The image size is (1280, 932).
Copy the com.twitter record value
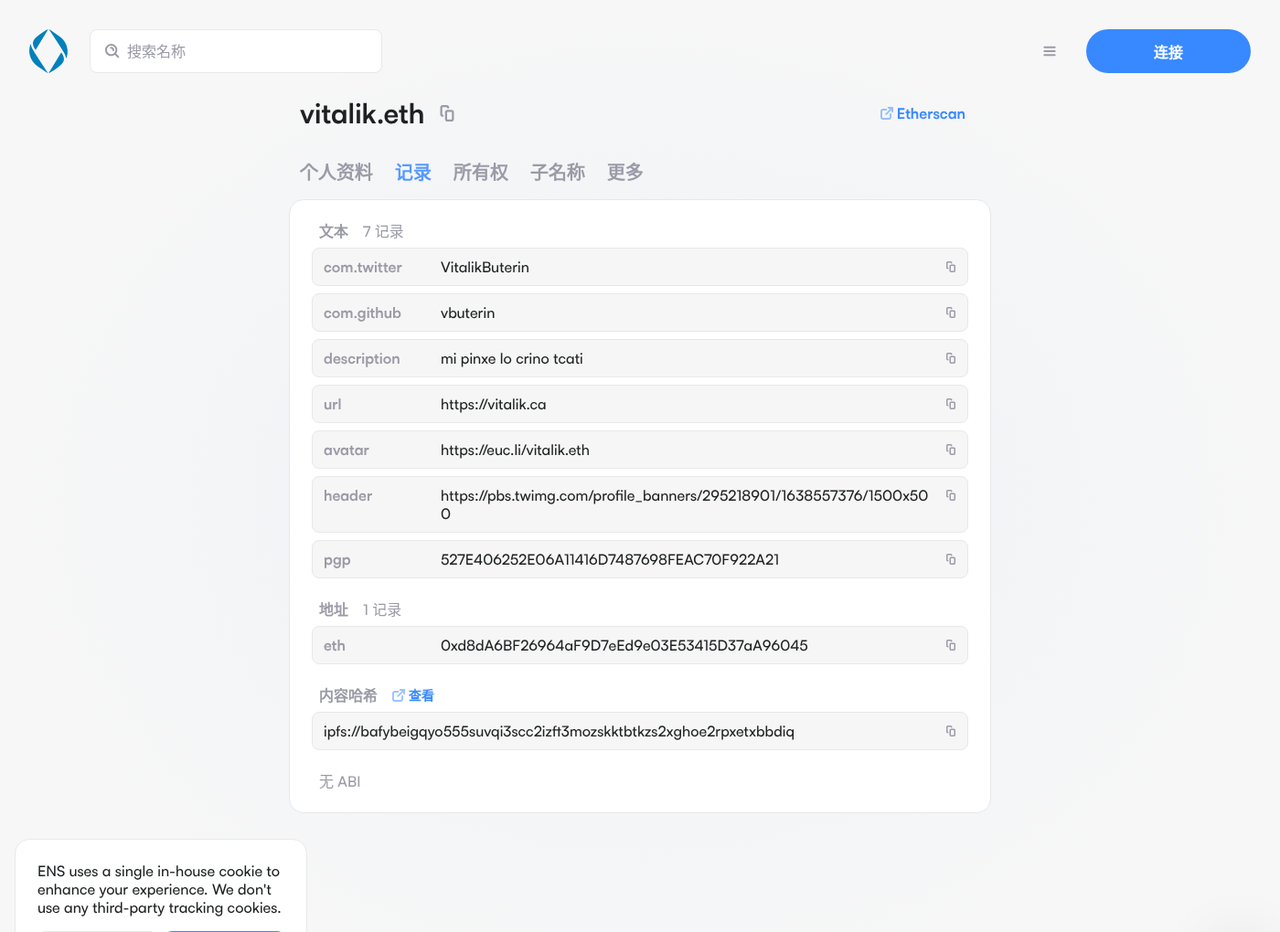951,267
